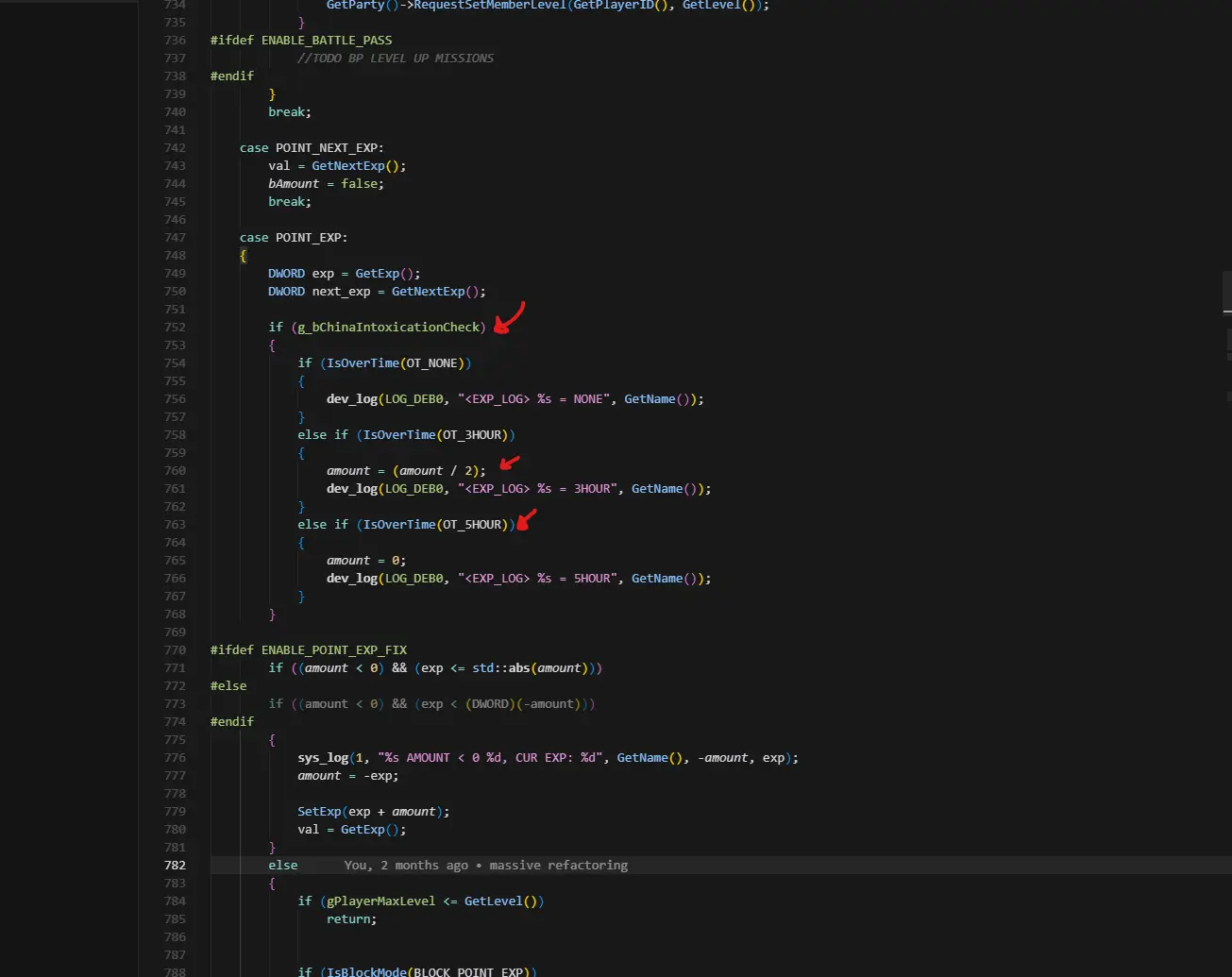This screenshot has width=1232, height=977.
Task: Click the 'return;' statement
Action: (351, 919)
